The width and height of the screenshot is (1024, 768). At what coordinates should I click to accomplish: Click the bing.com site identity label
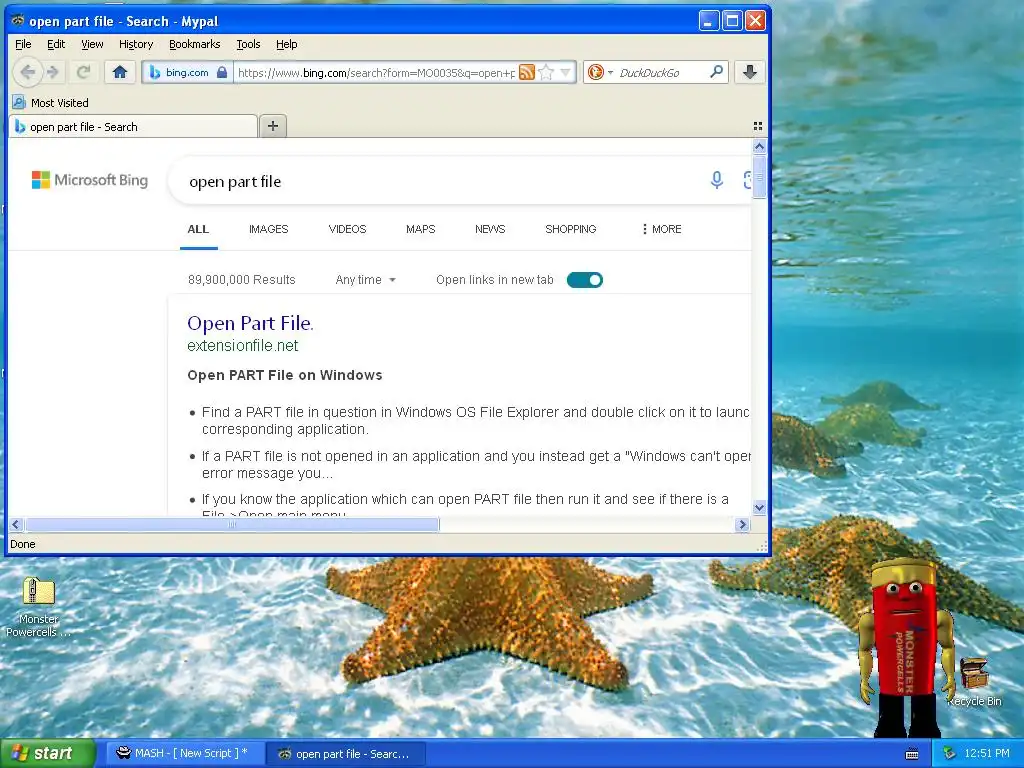[x=187, y=72]
